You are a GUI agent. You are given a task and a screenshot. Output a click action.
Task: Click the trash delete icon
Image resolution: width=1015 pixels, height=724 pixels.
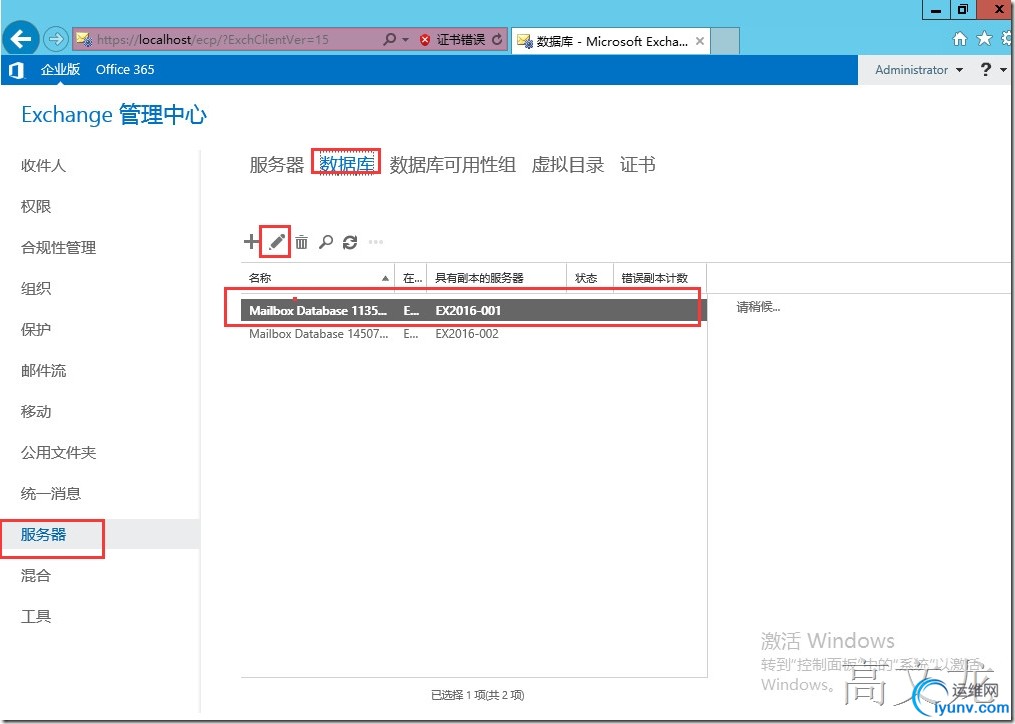[302, 242]
